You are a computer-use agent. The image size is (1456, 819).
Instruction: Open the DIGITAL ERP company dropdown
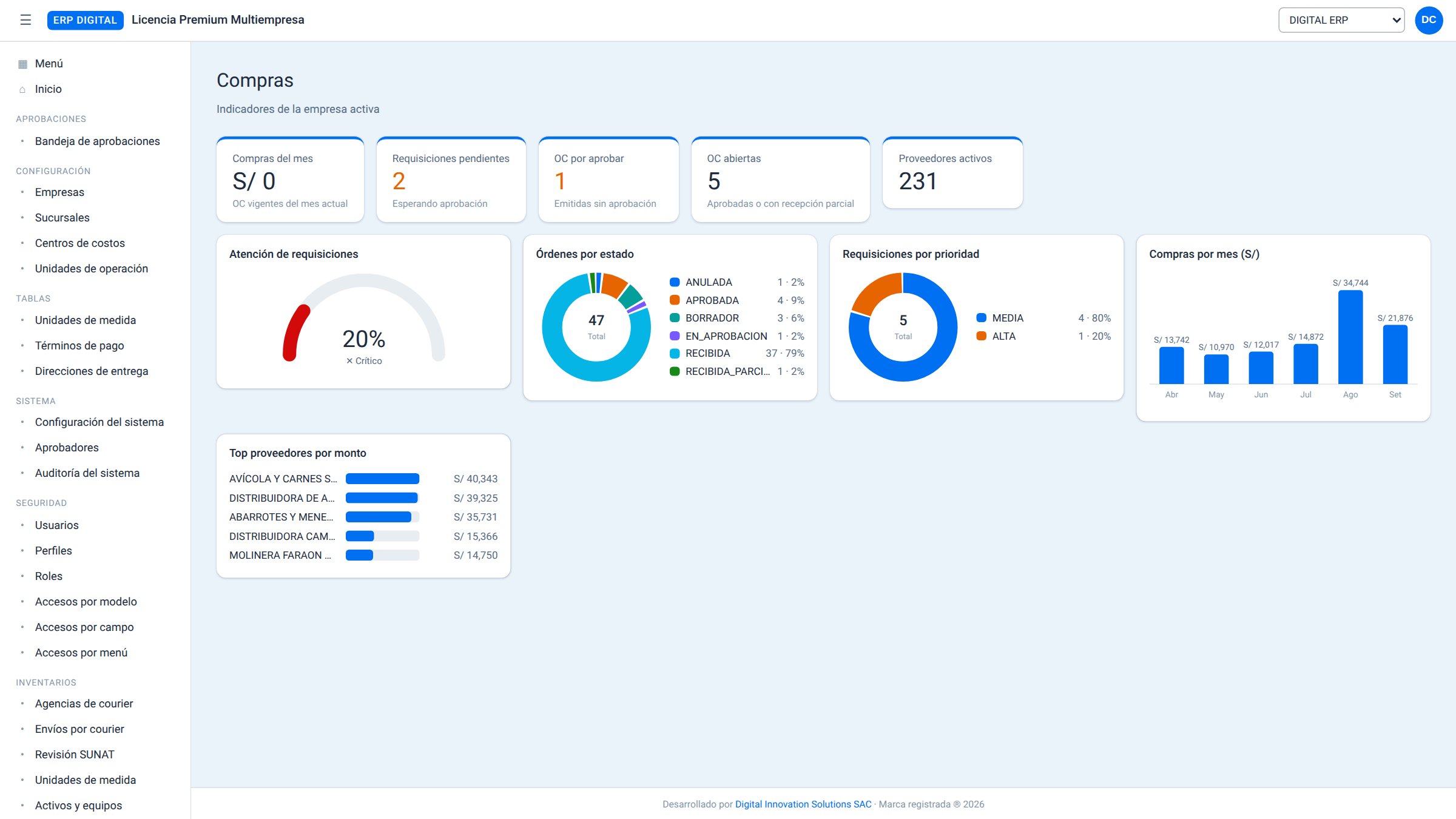pyautogui.click(x=1341, y=20)
